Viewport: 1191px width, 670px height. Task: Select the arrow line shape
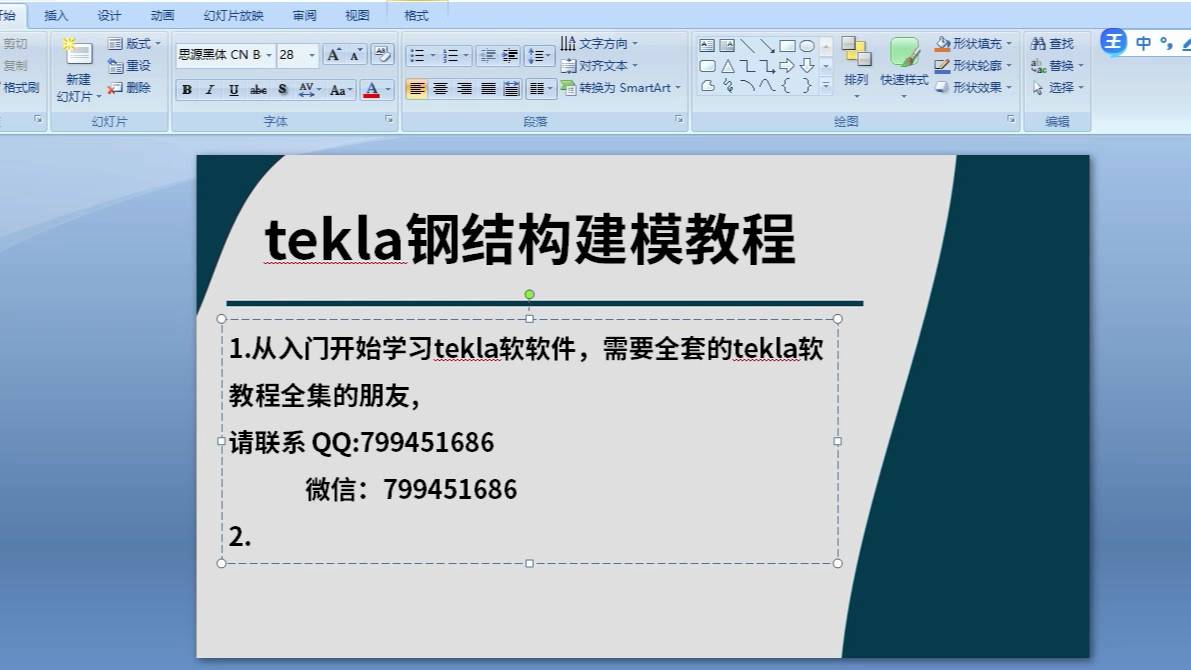[x=767, y=46]
